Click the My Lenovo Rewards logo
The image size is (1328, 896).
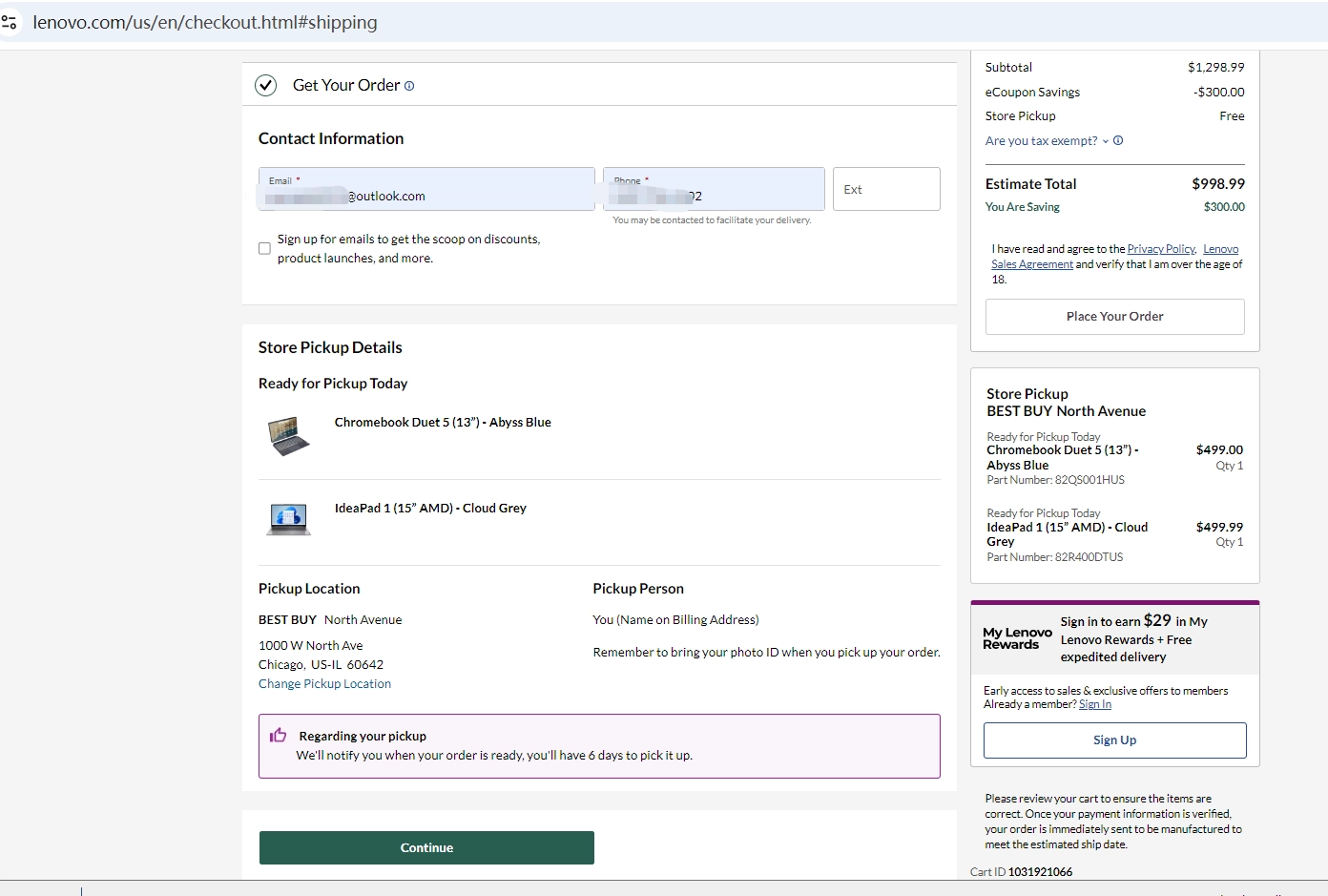click(1017, 638)
